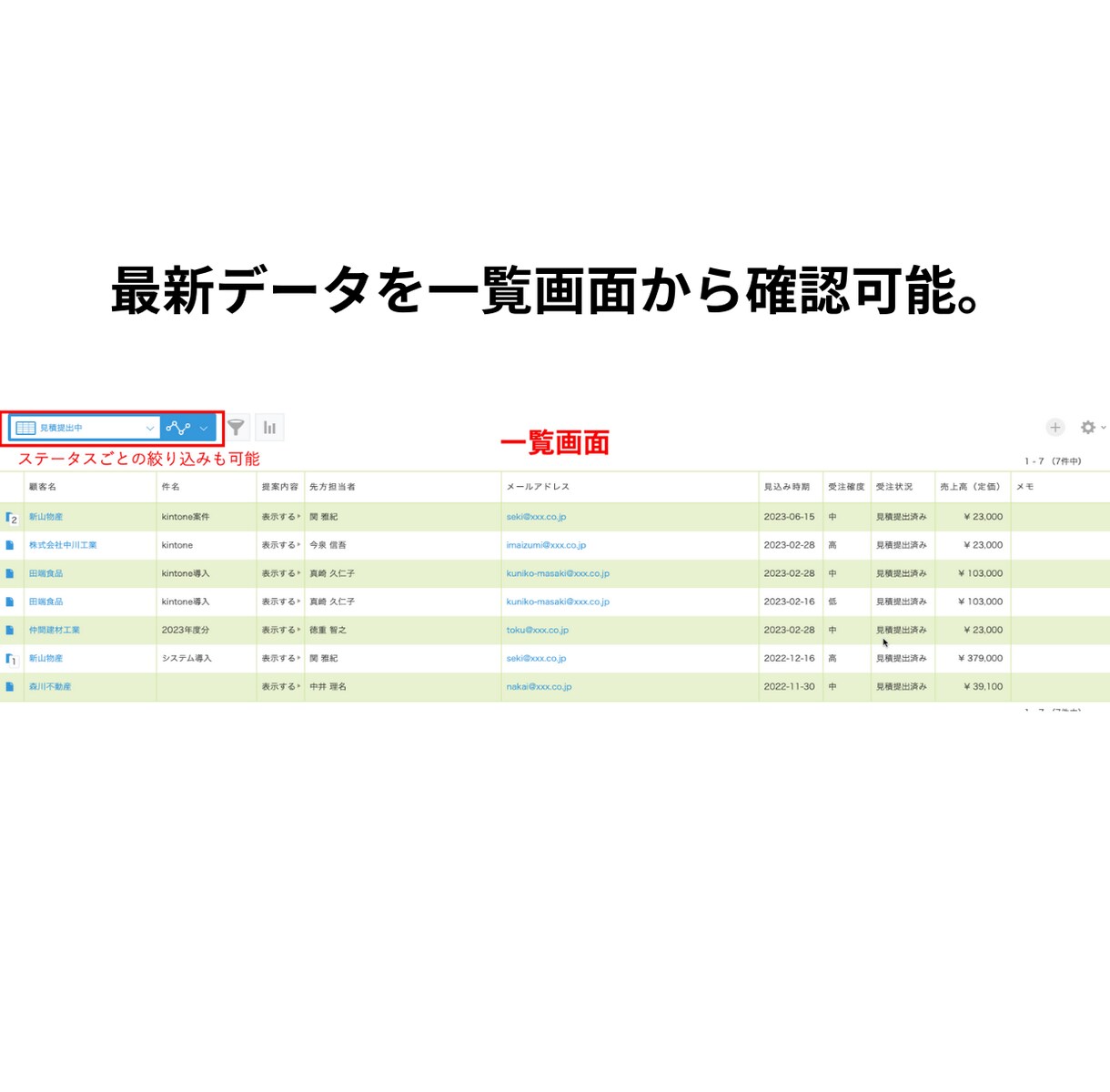Select the amount ¥ 379,000
Viewport: 1110px width, 1092px height.
pos(980,658)
